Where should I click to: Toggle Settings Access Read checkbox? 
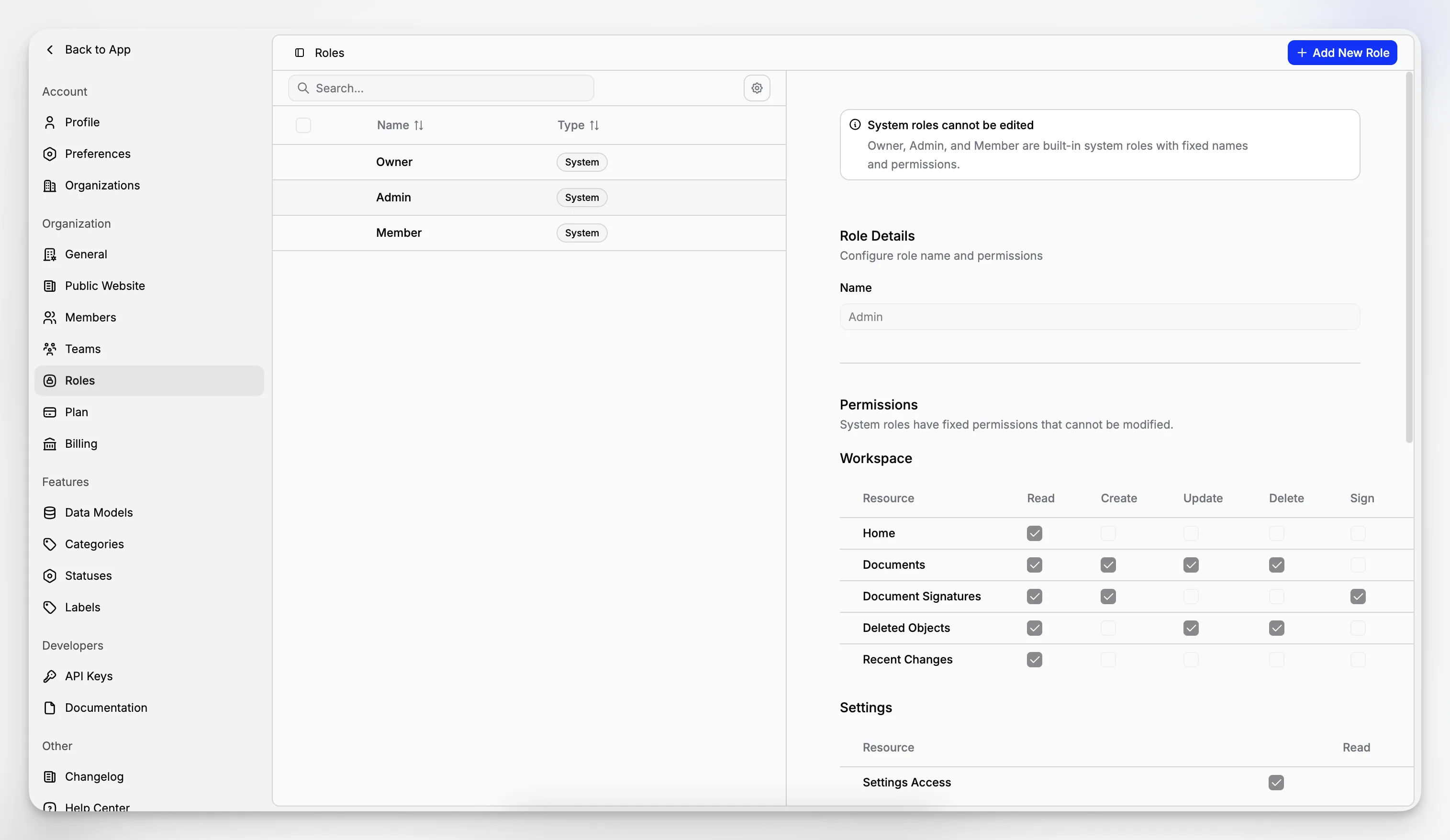pos(1276,783)
